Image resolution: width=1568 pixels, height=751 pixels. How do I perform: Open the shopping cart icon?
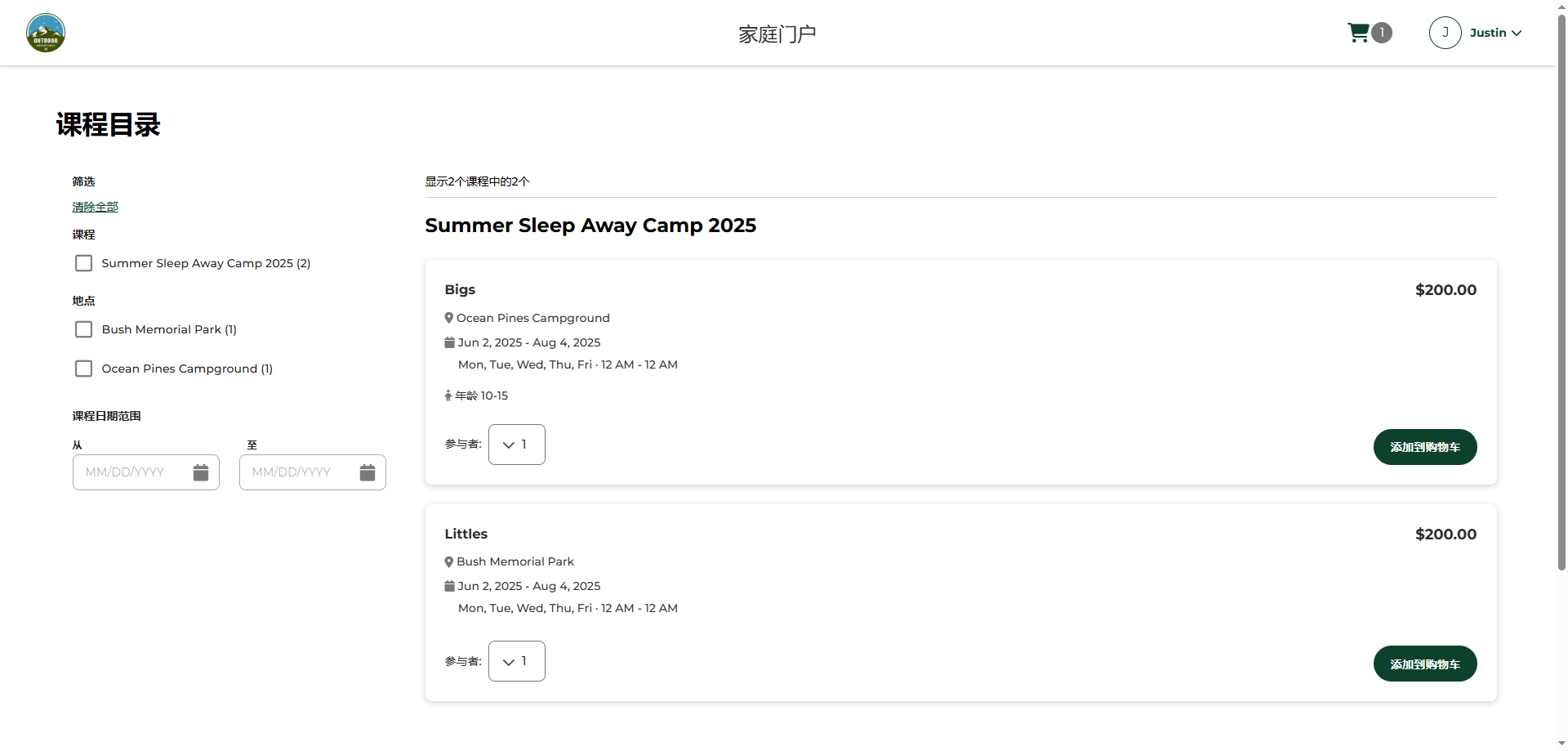[x=1358, y=33]
